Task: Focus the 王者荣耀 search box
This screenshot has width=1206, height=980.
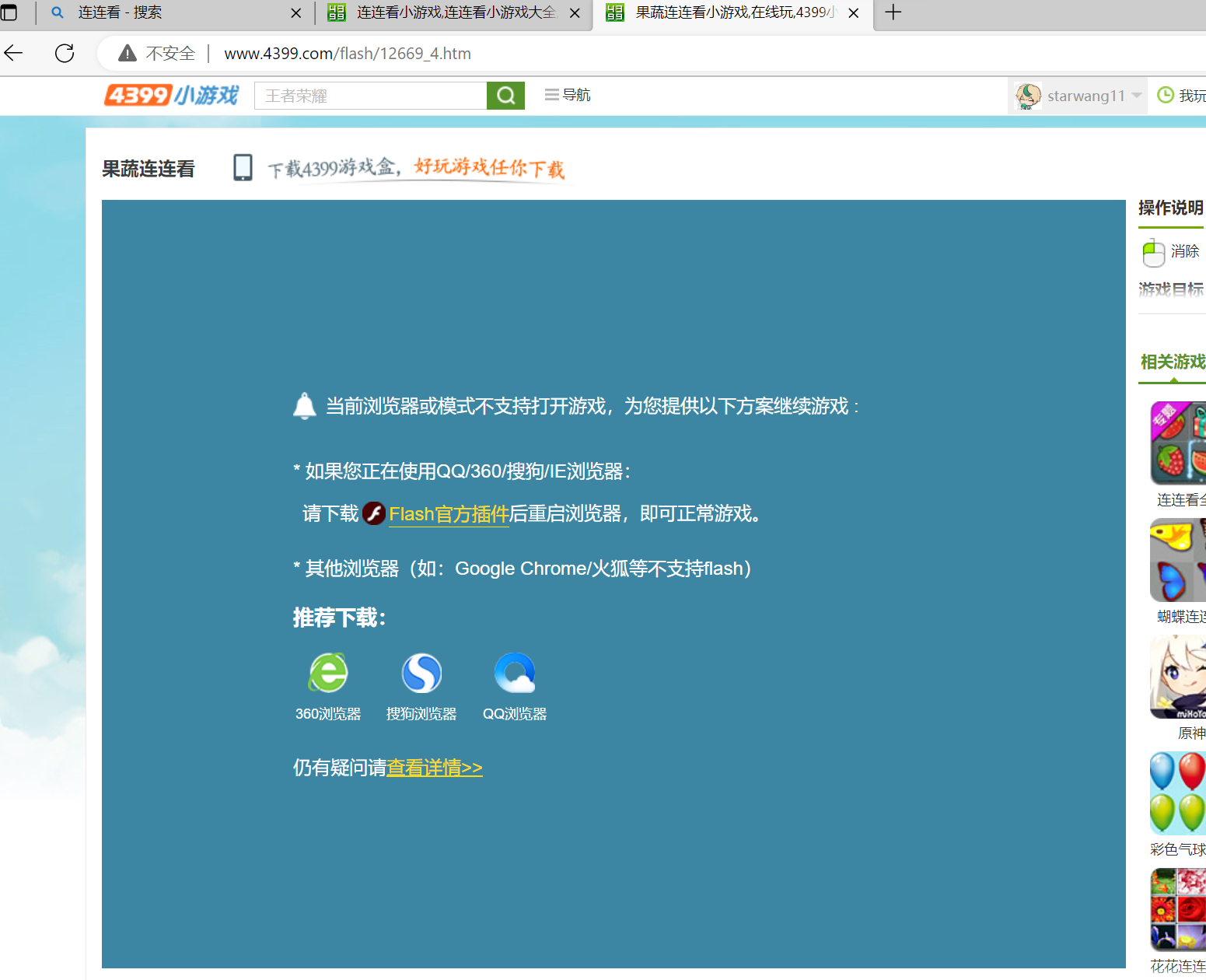Action: click(x=370, y=96)
